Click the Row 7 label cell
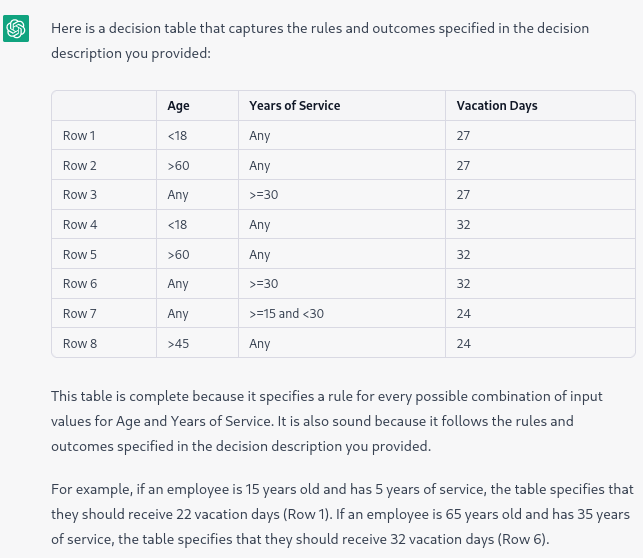The image size is (643, 558). pyautogui.click(x=104, y=314)
